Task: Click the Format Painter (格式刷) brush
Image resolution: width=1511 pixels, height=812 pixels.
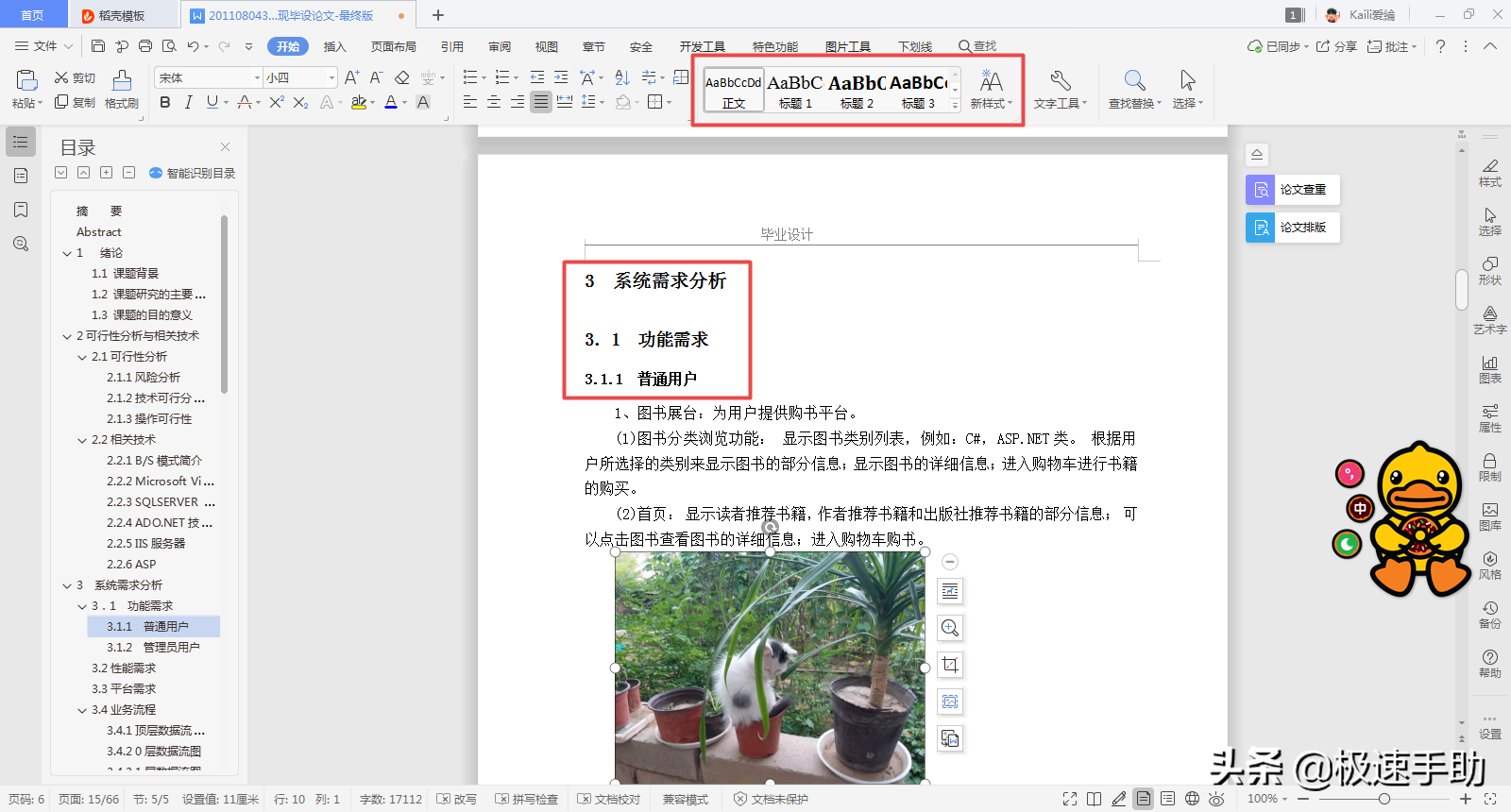Action: 122,90
